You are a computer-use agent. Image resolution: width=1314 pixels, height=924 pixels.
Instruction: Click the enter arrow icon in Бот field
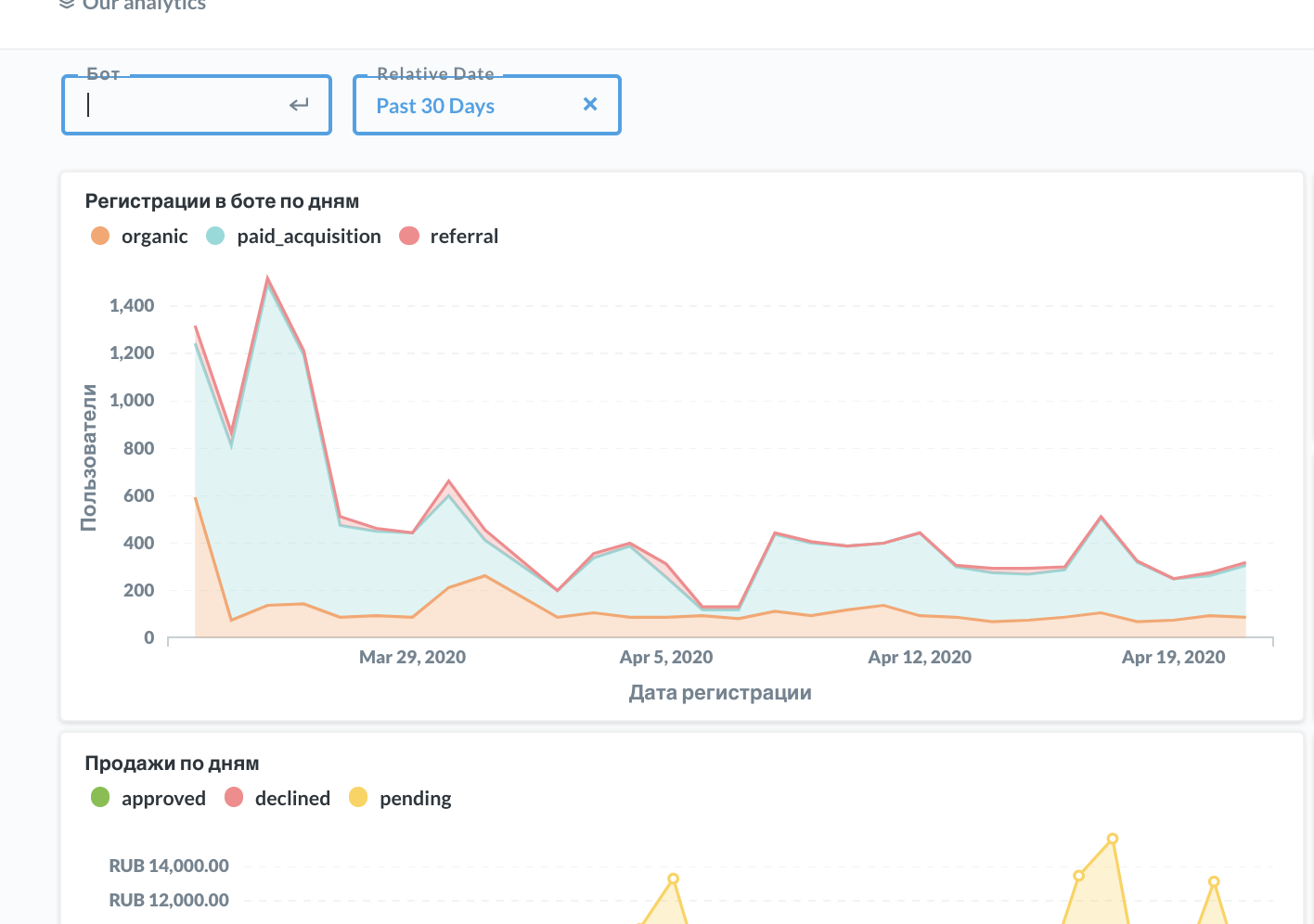click(299, 104)
